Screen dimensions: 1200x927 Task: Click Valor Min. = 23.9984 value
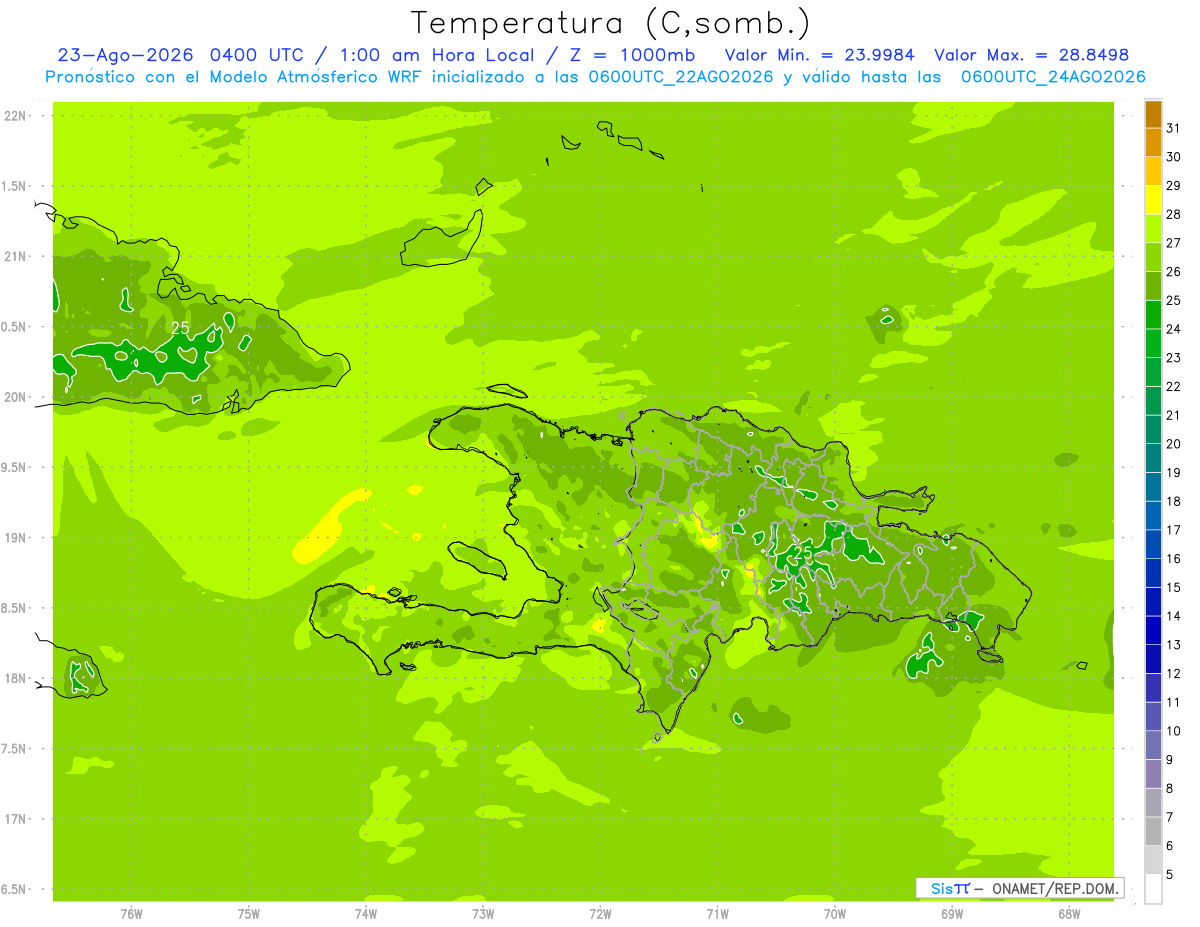point(820,55)
